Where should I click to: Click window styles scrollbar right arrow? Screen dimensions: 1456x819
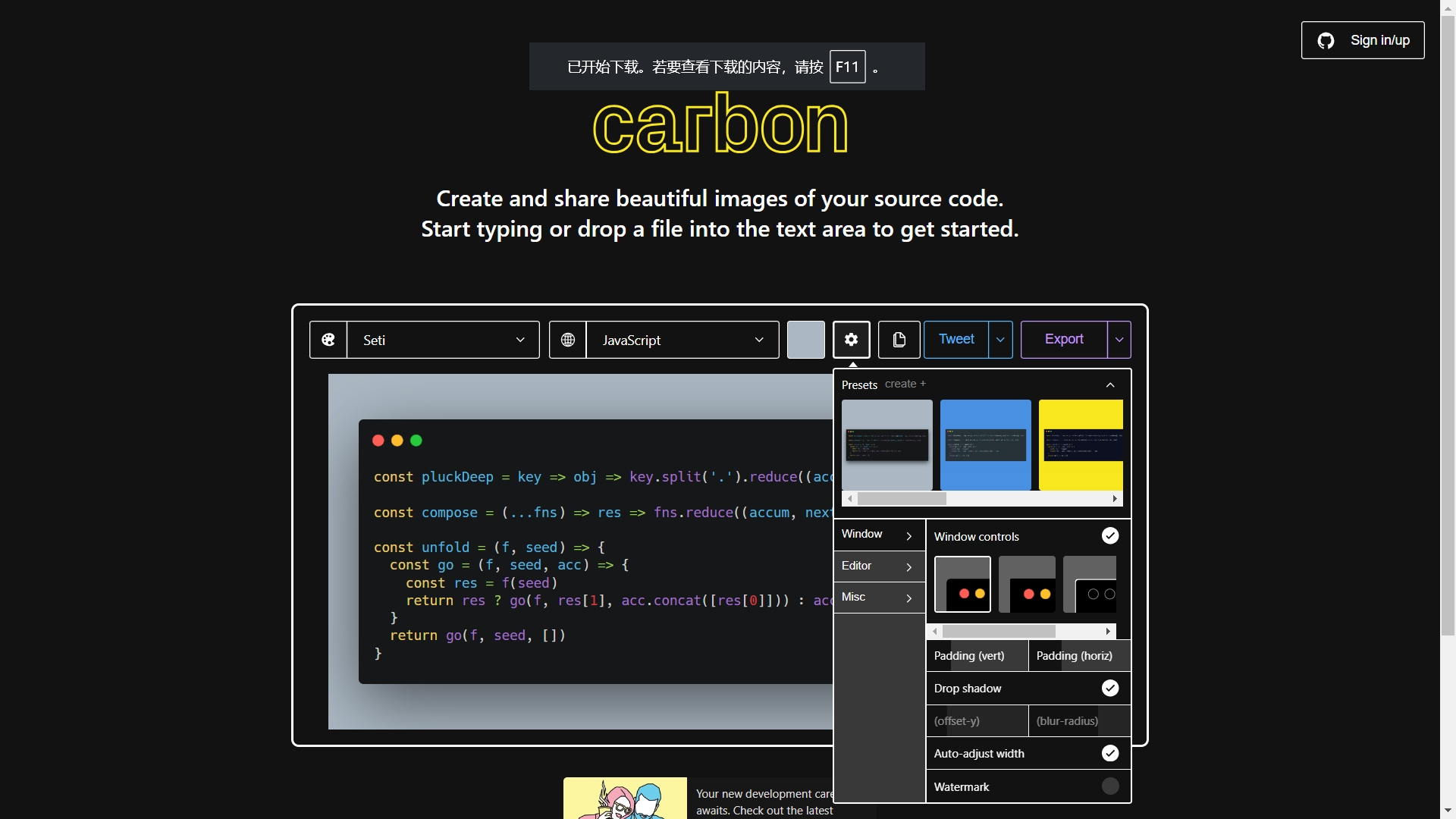1108,631
